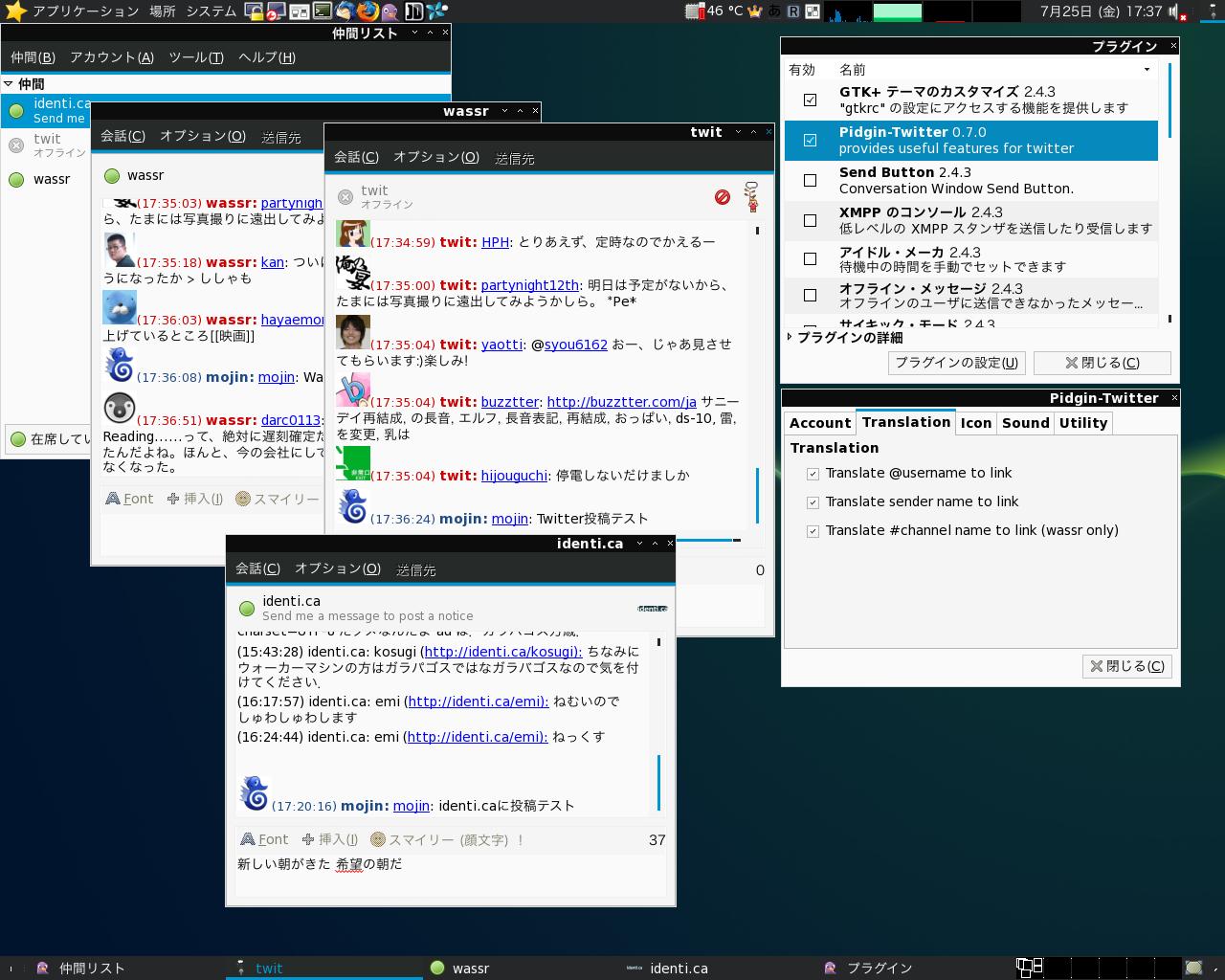Launch Thunderbird mail from the top panel
The image size is (1225, 980).
[345, 11]
